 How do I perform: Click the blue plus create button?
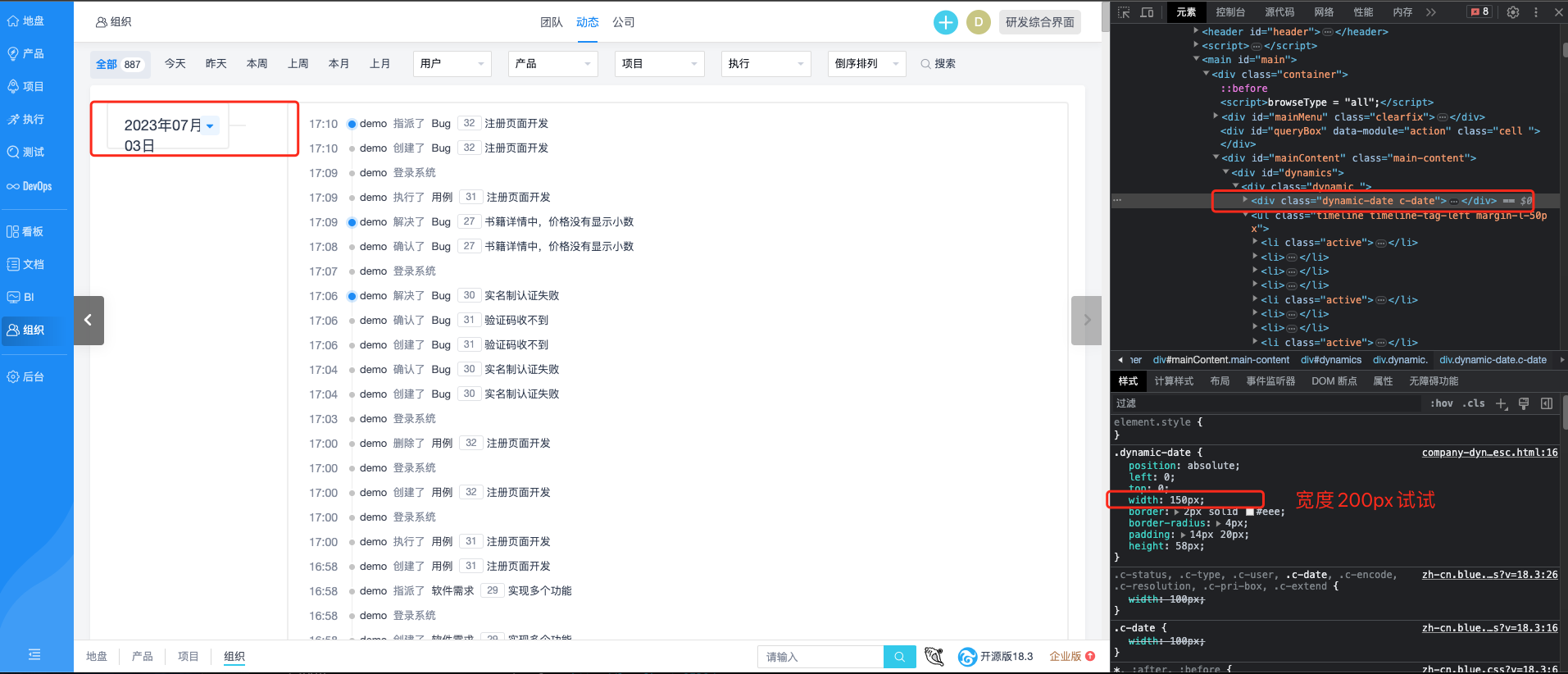(x=945, y=22)
